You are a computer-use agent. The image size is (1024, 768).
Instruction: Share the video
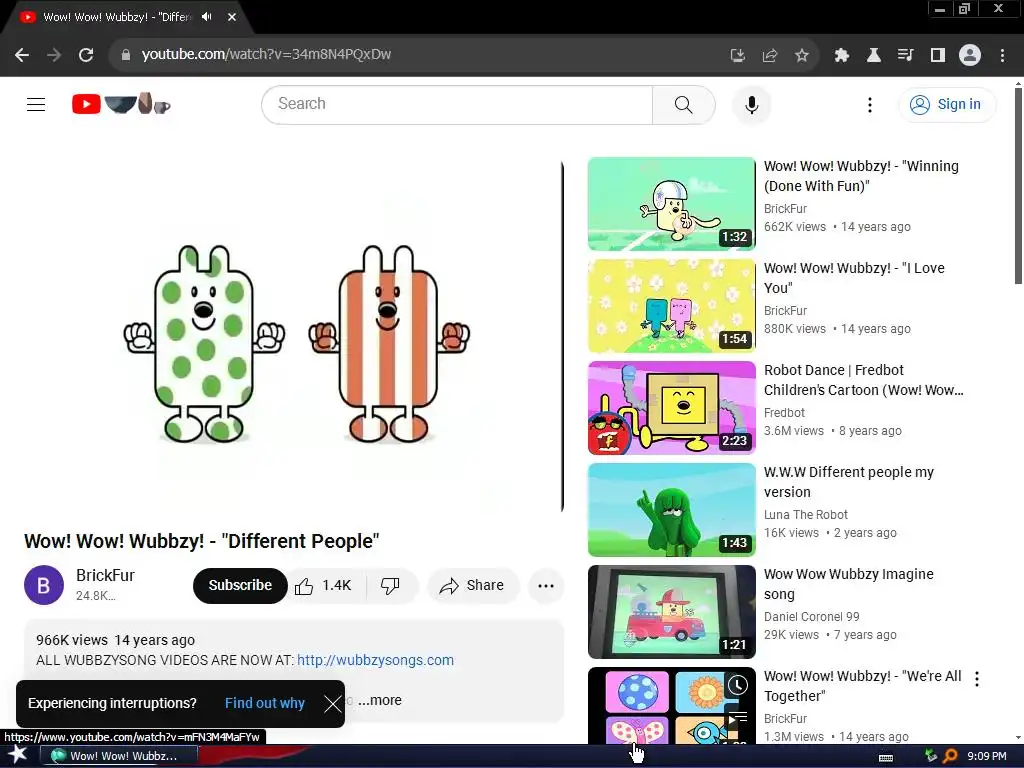pos(472,586)
